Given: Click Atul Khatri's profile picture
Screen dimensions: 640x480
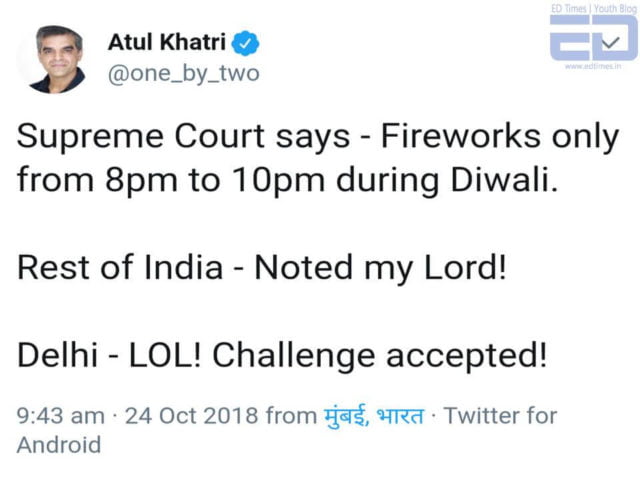Looking at the screenshot, I should [57, 59].
